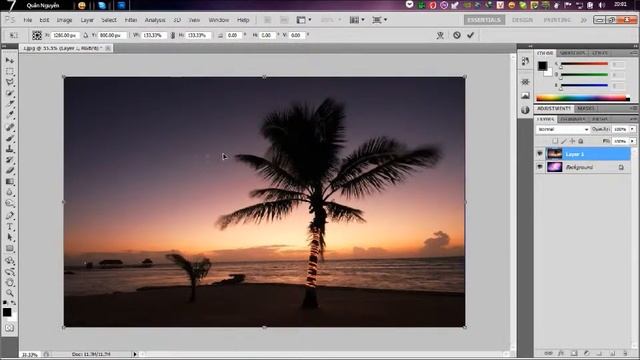The height and width of the screenshot is (360, 640).
Task: Select the Horizontal Type tool
Action: point(10,227)
